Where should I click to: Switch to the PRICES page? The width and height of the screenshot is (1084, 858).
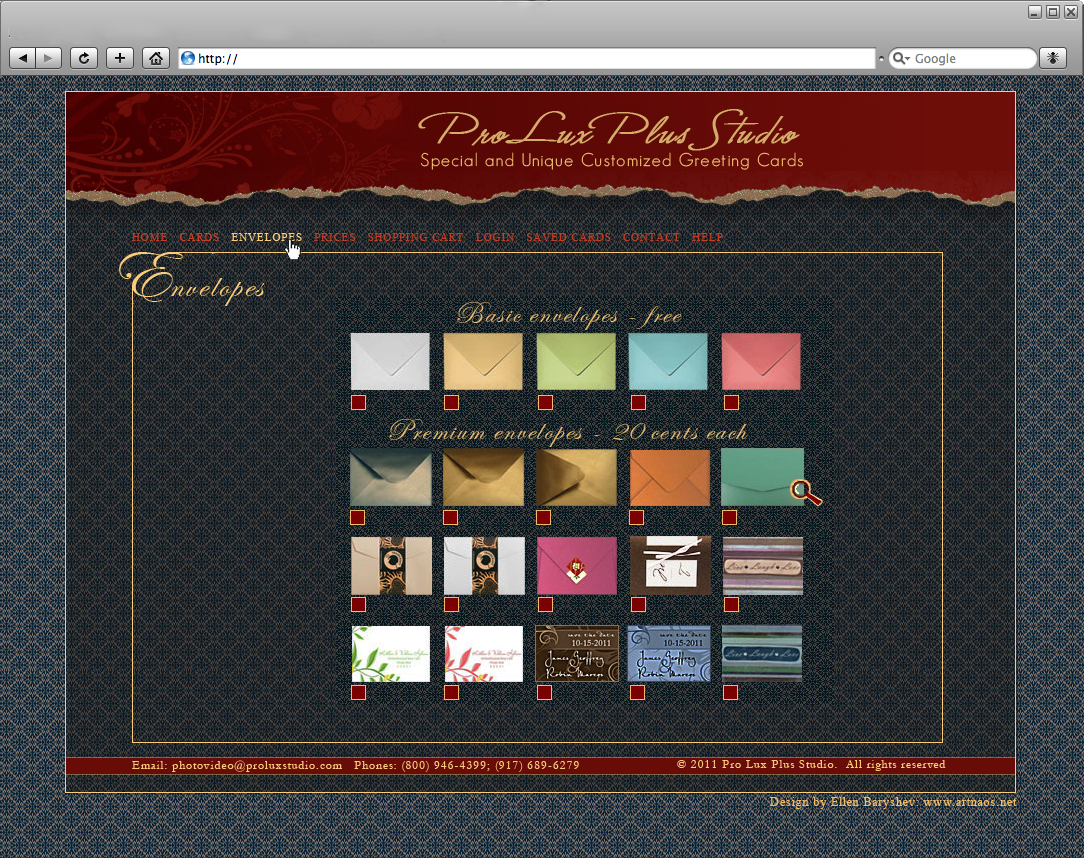click(x=335, y=237)
